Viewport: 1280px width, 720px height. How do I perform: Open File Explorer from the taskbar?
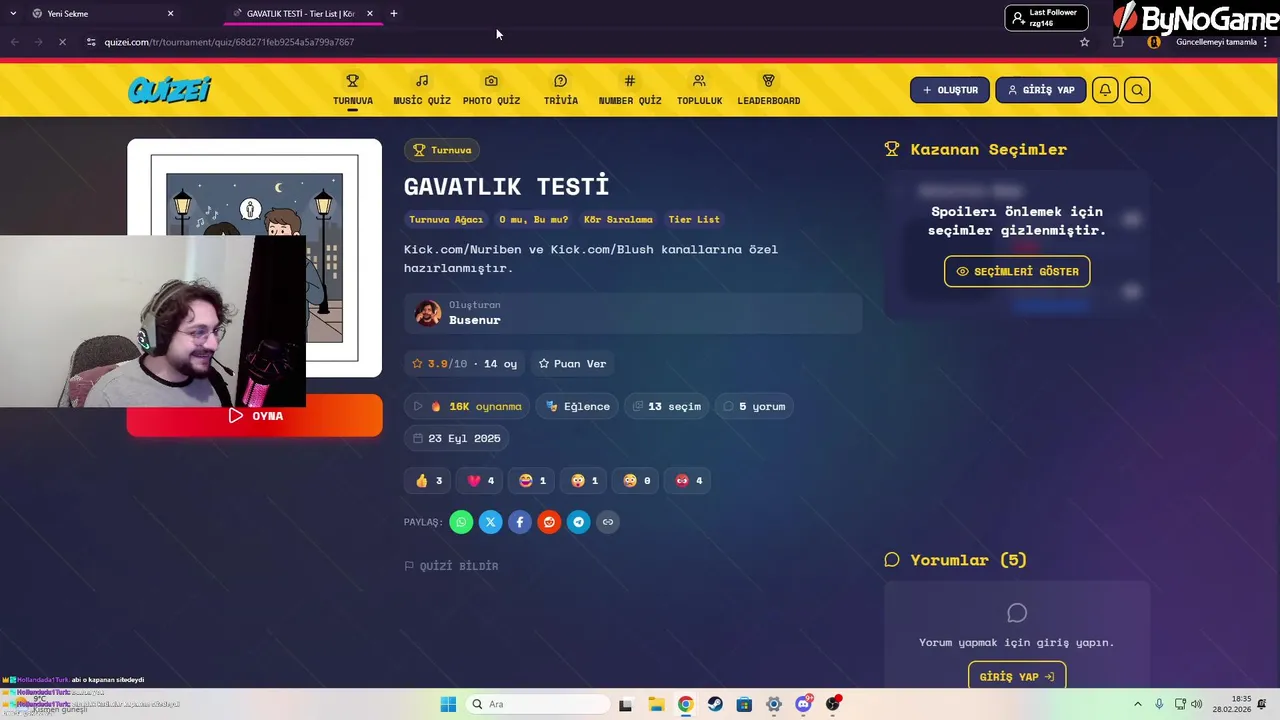(655, 705)
